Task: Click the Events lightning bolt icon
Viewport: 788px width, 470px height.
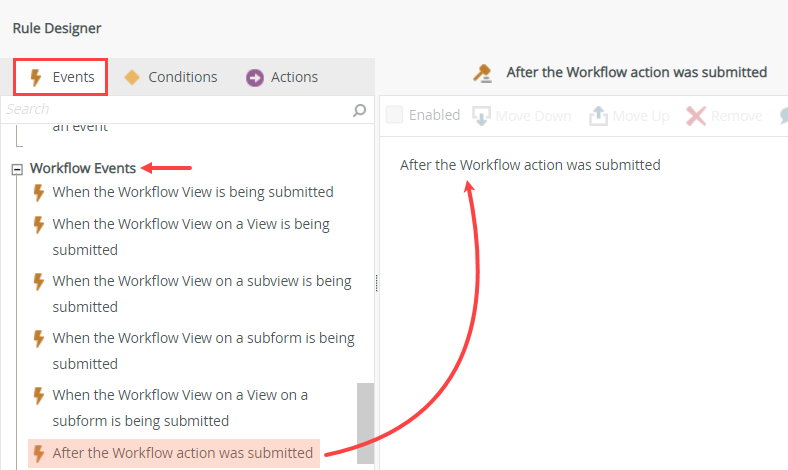Action: [35, 77]
